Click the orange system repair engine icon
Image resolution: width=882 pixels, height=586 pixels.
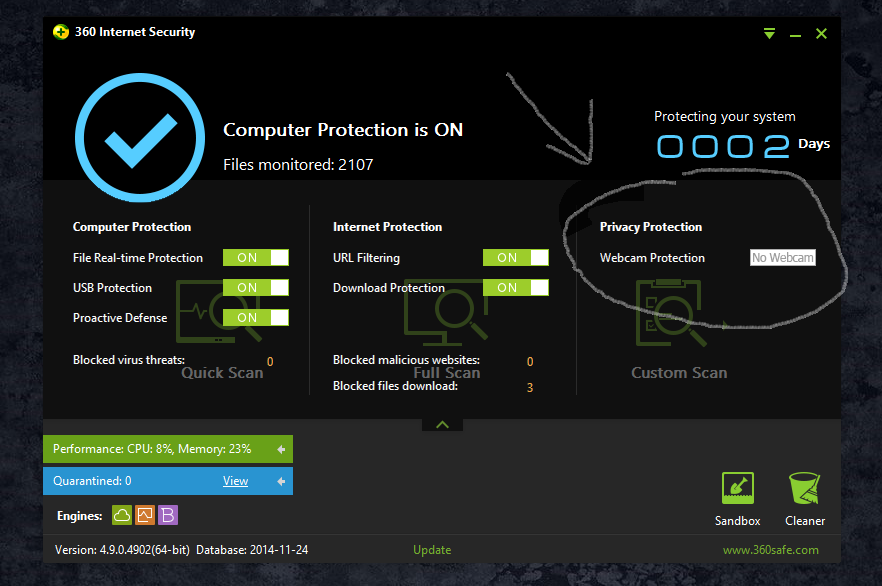tap(145, 515)
